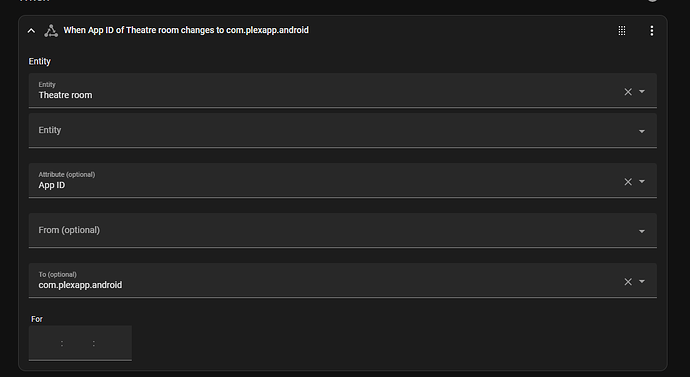The image size is (690, 377).
Task: Open the To (optional) dropdown arrow
Action: tap(642, 281)
